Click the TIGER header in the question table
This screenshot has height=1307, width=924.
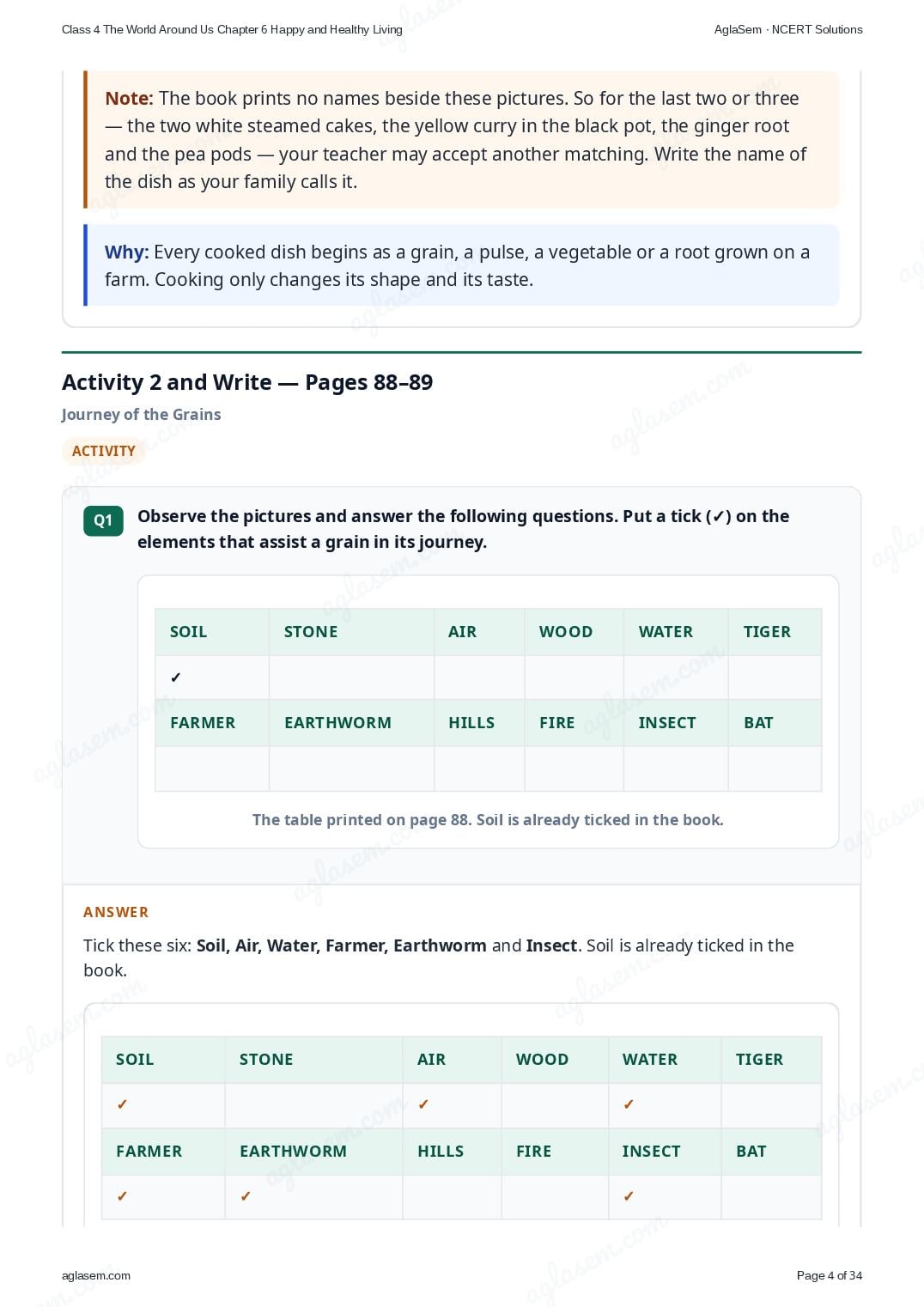point(767,632)
